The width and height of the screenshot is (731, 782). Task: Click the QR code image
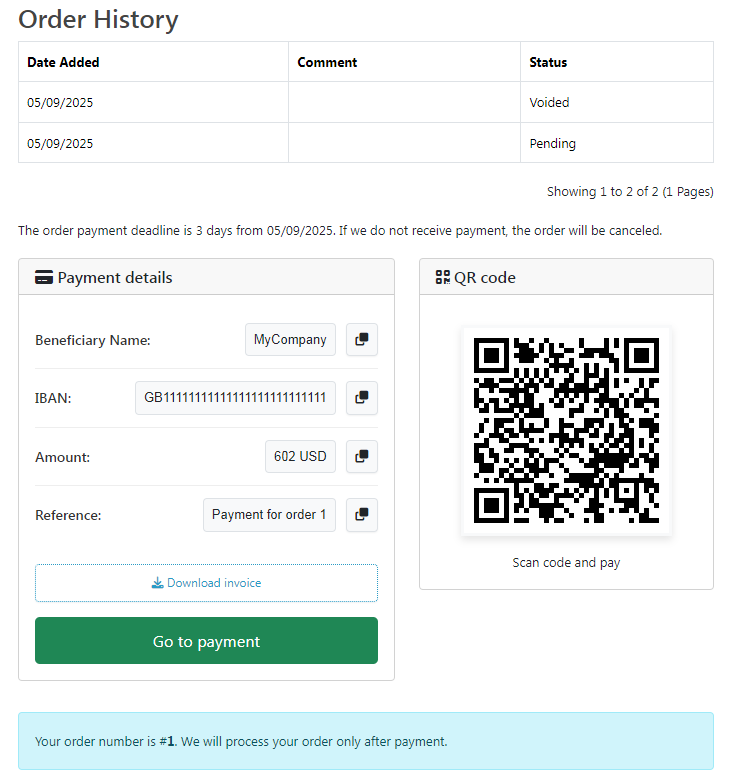tap(566, 431)
